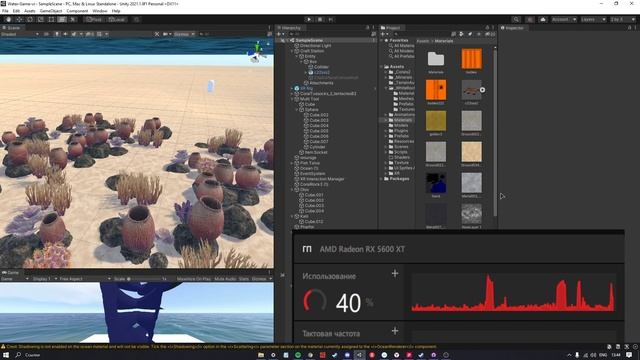Select All Prefabs under Favorites
Image resolution: width=640 pixels, height=360 pixels.
click(x=404, y=56)
